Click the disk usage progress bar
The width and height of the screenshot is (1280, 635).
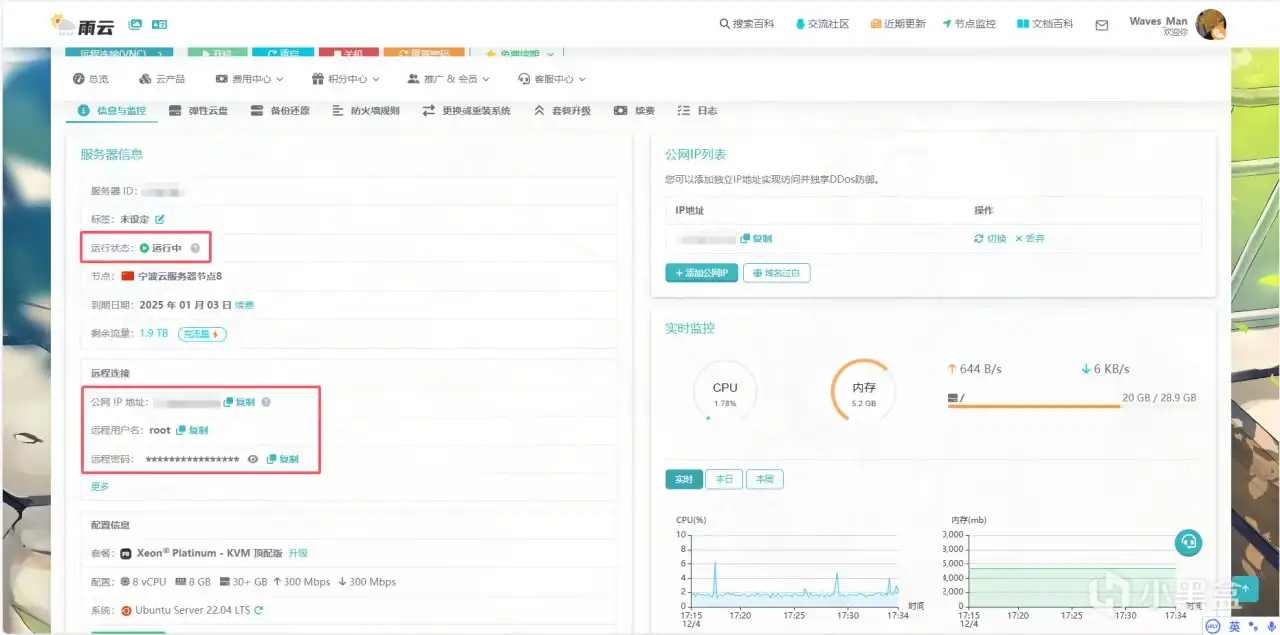coord(1034,406)
